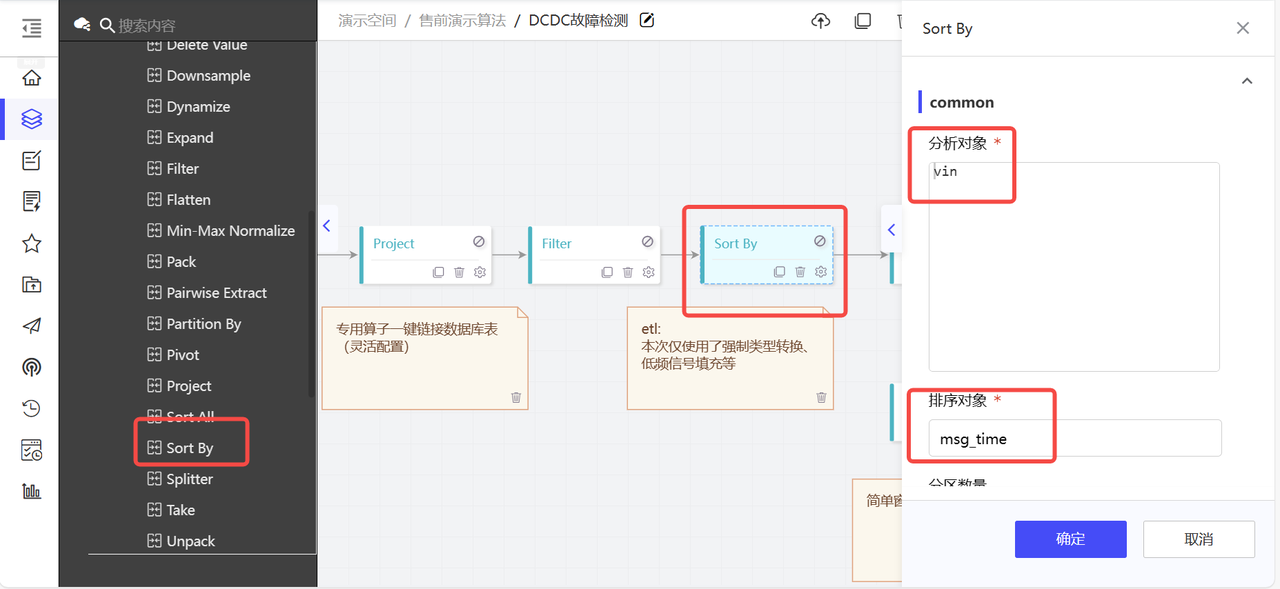1280x589 pixels.
Task: Open the scheduled task sidebar icon
Action: click(32, 450)
